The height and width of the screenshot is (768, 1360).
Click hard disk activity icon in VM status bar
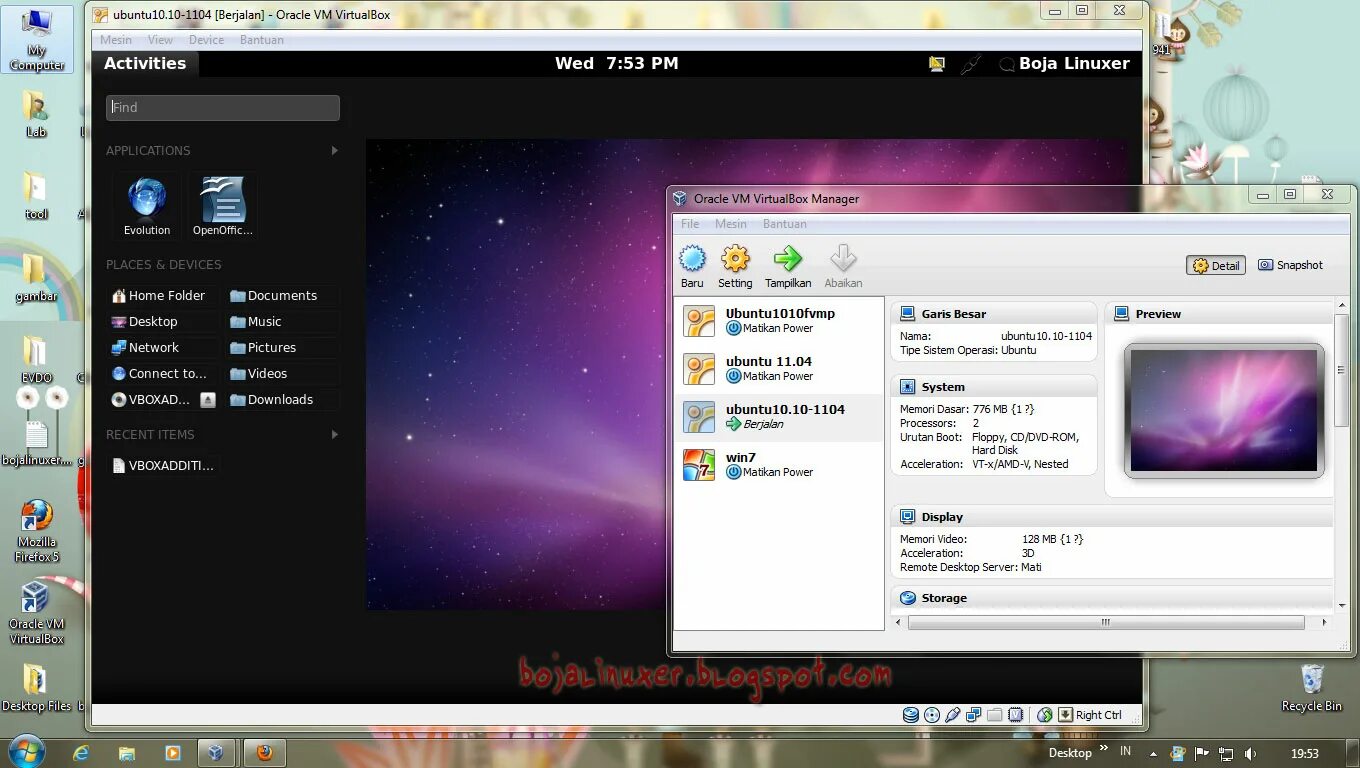coord(911,715)
